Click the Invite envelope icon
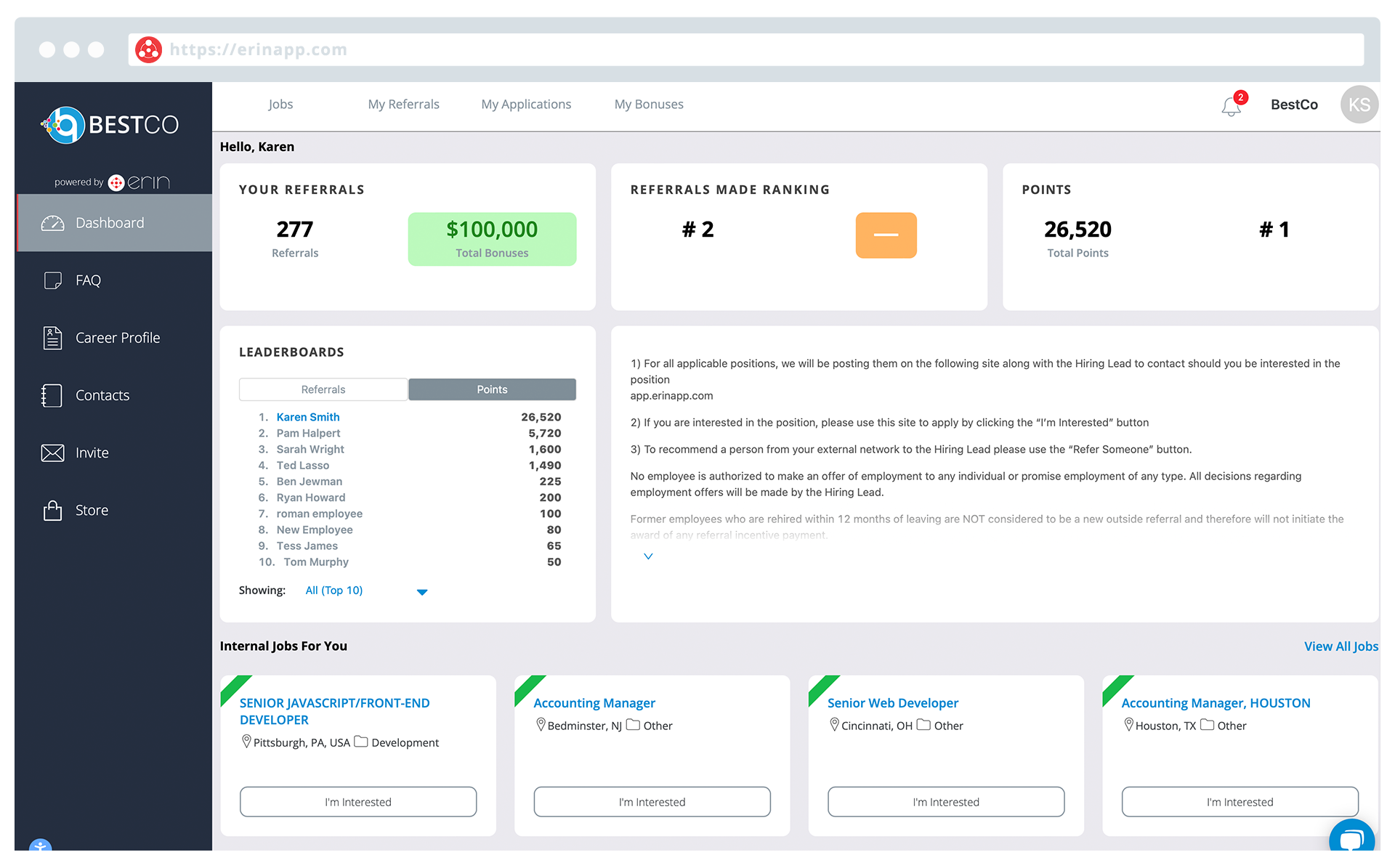This screenshot has width=1395, height=868. coord(52,453)
